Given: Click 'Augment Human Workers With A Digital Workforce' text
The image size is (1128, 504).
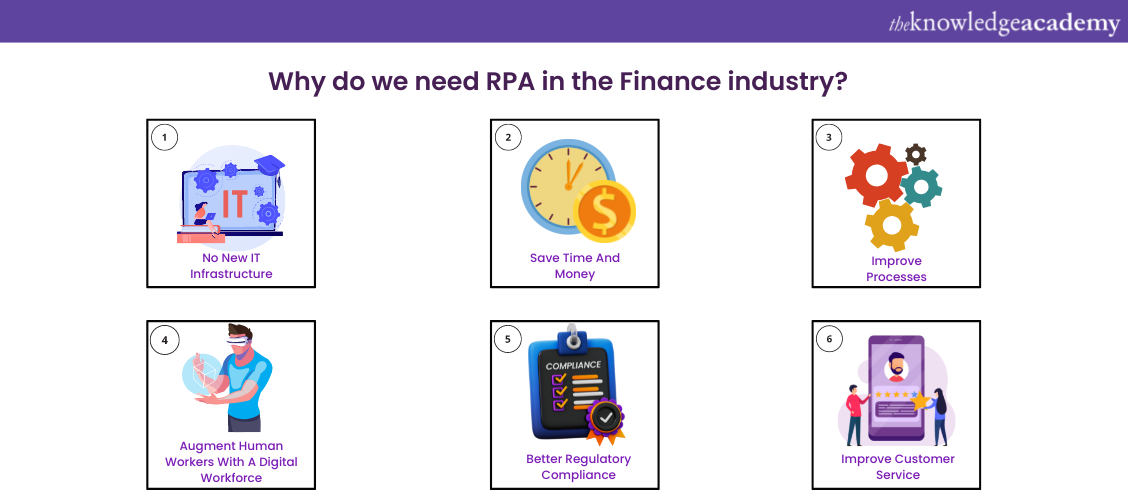Looking at the screenshot, I should 231,462.
